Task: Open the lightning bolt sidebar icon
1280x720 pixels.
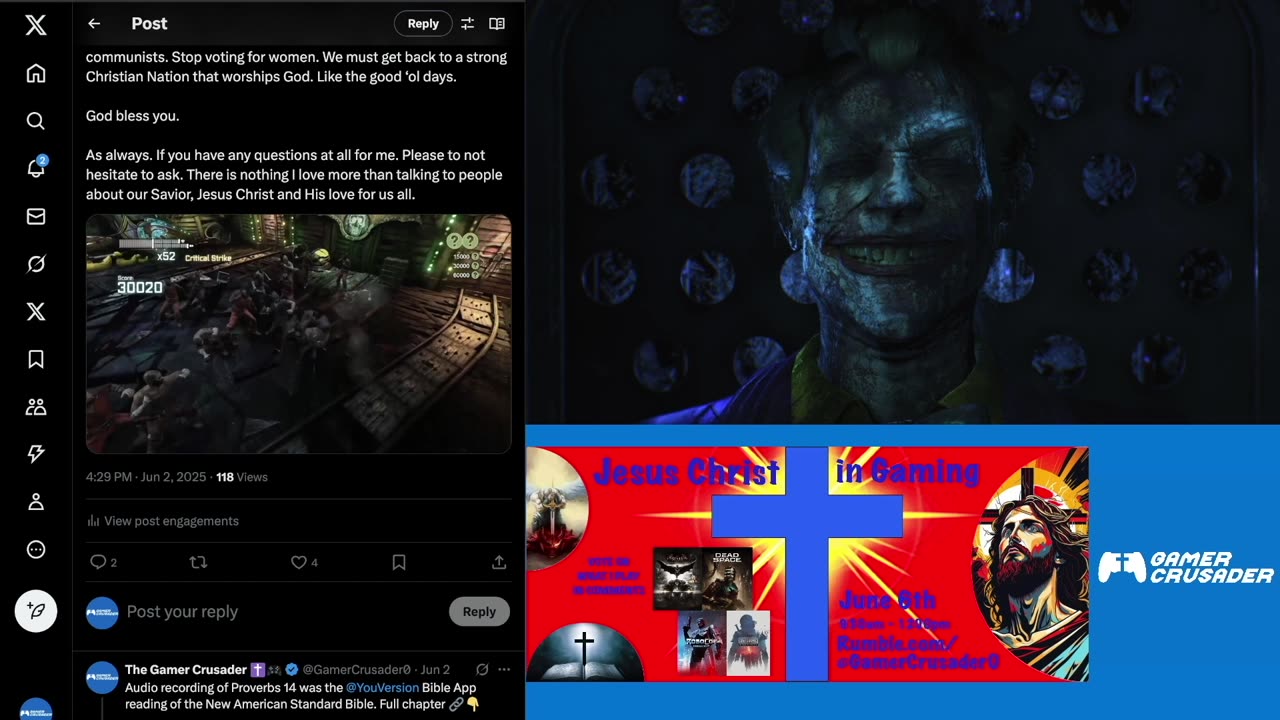Action: point(36,454)
